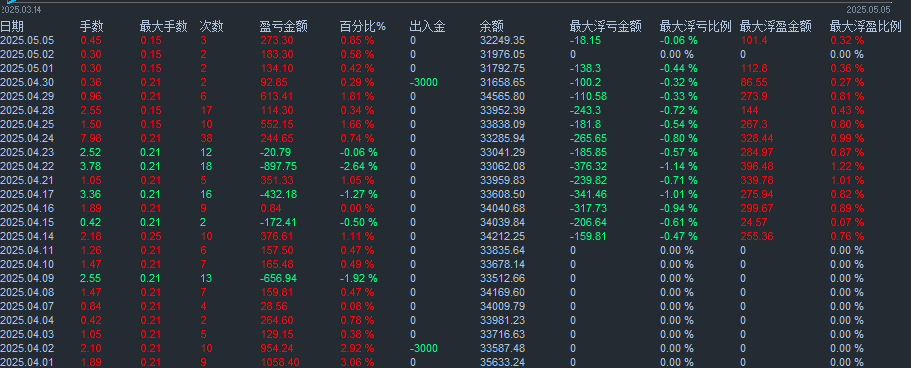The image size is (911, 368).
Task: Select the 手数 column header
Action: 92,26
